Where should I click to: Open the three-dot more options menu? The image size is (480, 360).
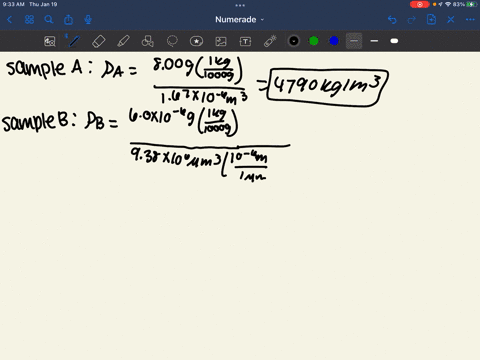(470, 20)
